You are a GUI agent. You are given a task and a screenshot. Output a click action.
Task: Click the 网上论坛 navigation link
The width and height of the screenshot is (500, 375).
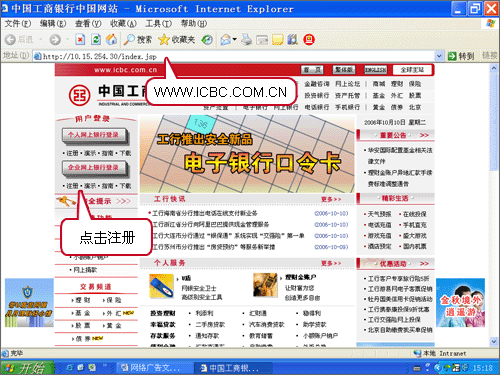coord(348,84)
